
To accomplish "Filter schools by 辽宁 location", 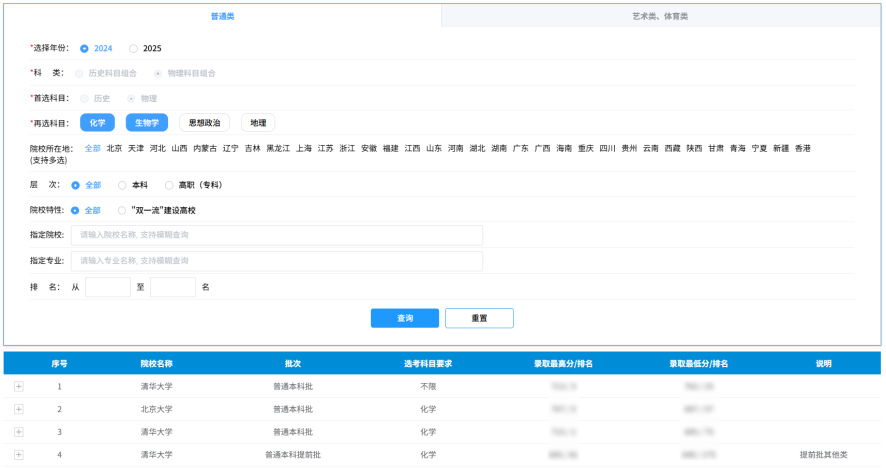I will 231,148.
